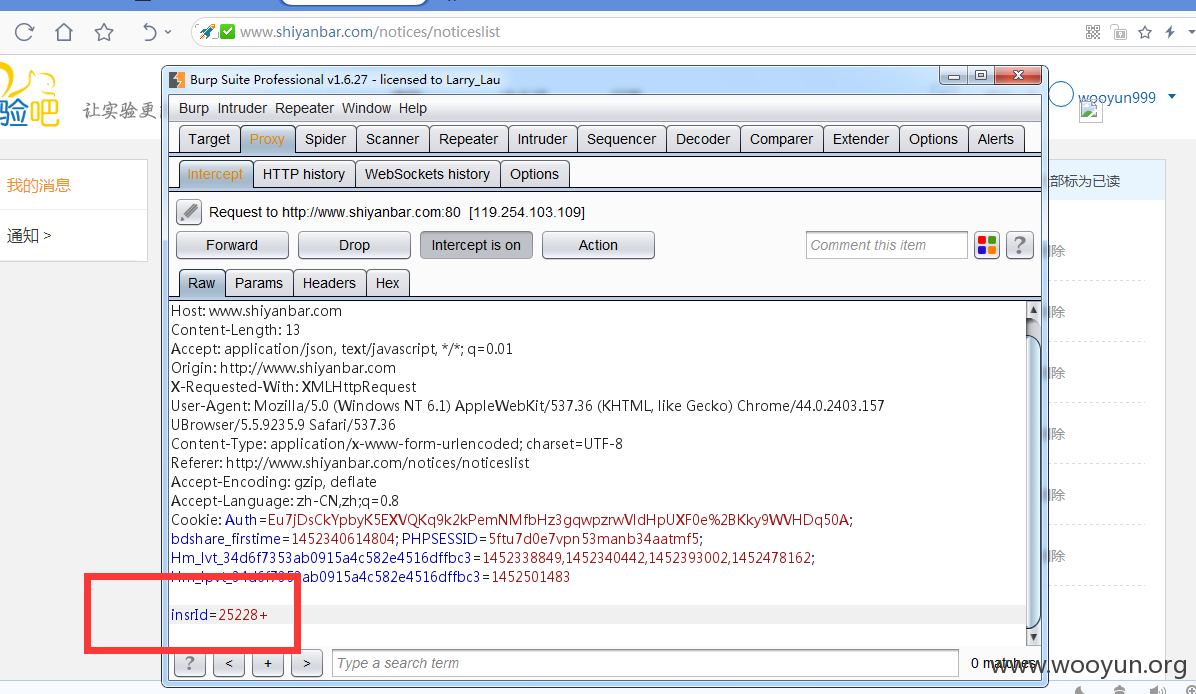Open 通知 in the site sidebar
Viewport: 1196px width, 694px height.
click(29, 236)
